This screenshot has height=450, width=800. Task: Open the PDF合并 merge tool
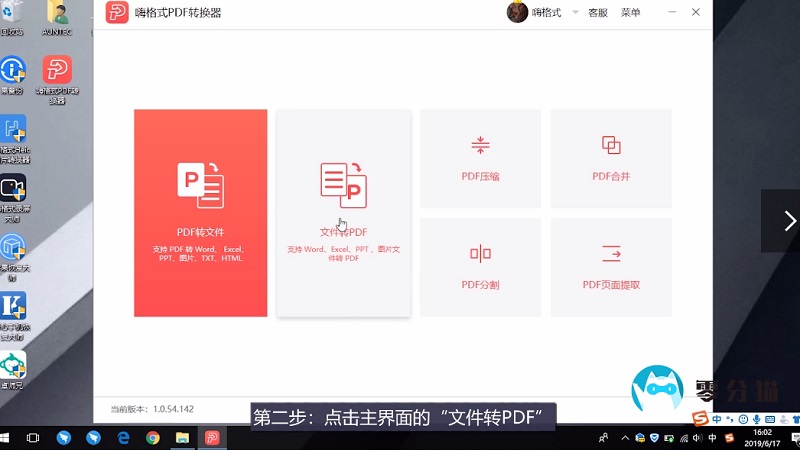click(611, 158)
